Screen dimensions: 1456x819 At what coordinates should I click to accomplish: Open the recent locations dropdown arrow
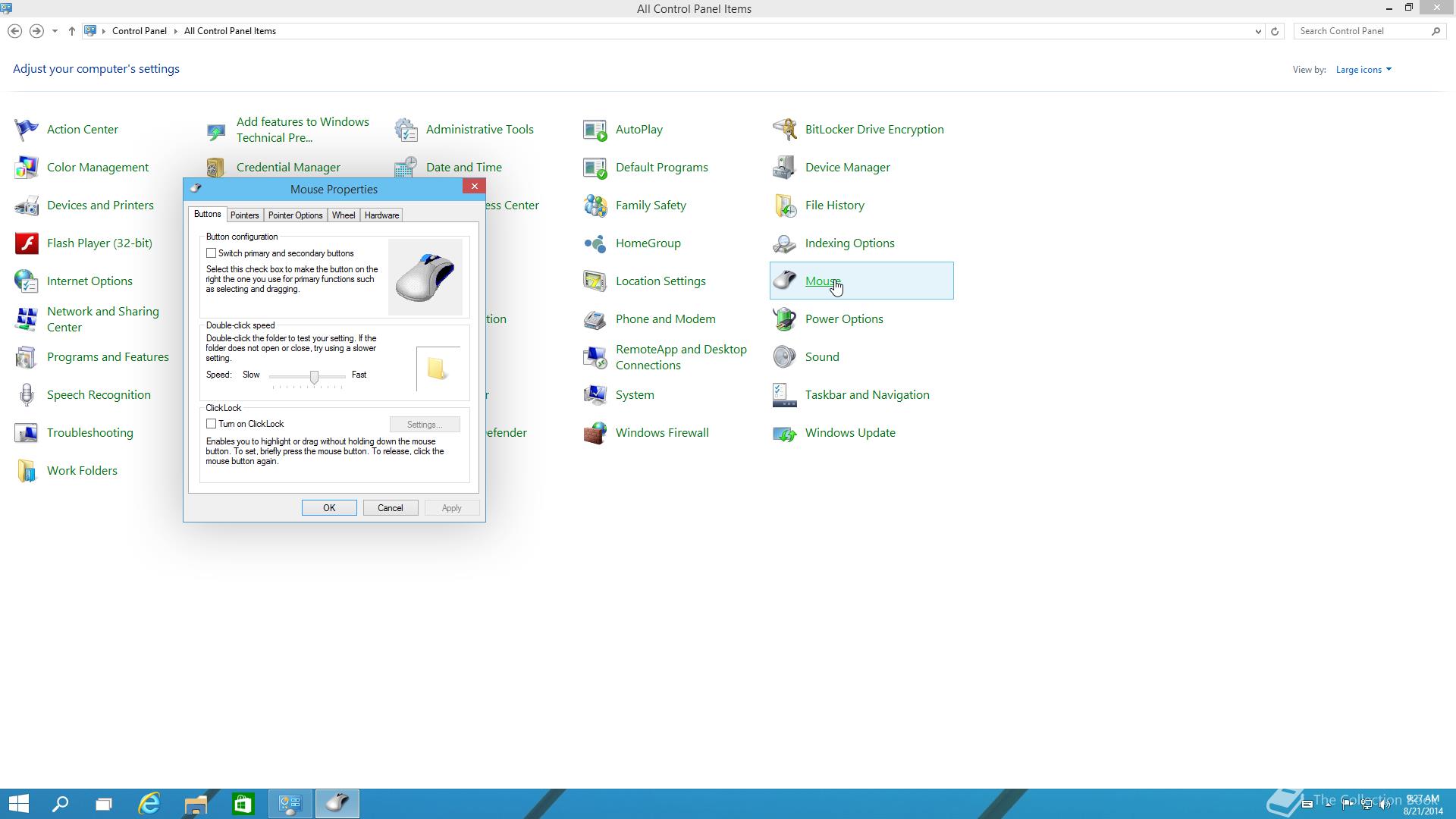click(55, 31)
